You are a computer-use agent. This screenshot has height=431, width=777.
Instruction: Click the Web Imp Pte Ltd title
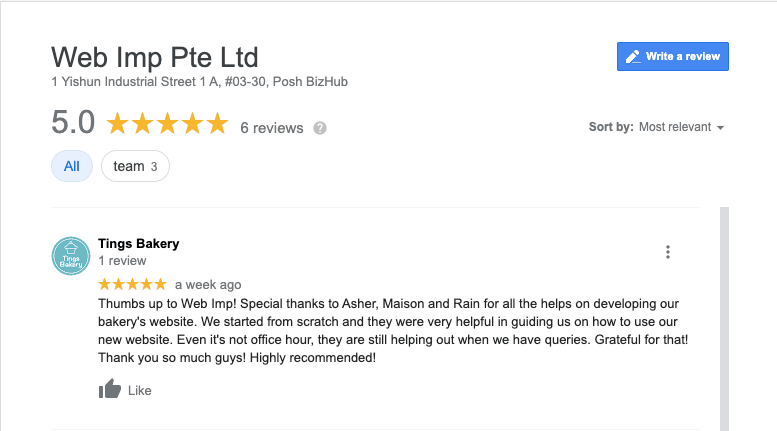(x=155, y=57)
